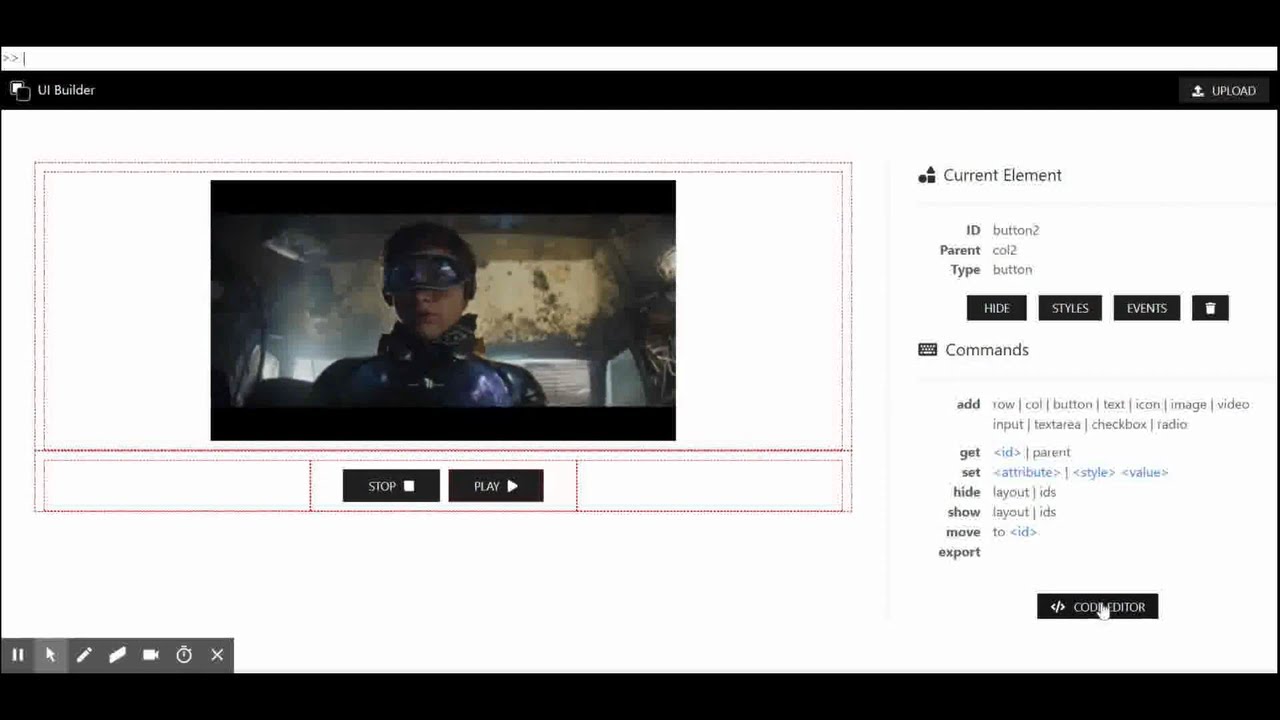Click in the command input bar
The image size is (1280, 720).
(640, 58)
